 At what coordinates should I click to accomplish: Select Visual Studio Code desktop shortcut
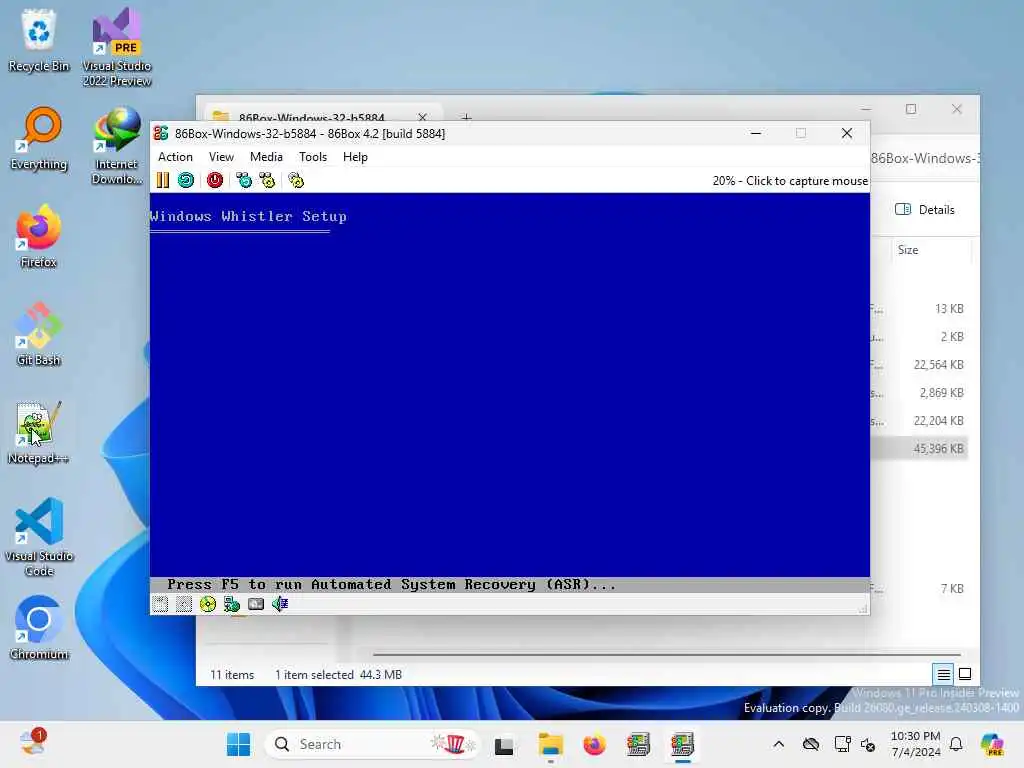point(39,537)
